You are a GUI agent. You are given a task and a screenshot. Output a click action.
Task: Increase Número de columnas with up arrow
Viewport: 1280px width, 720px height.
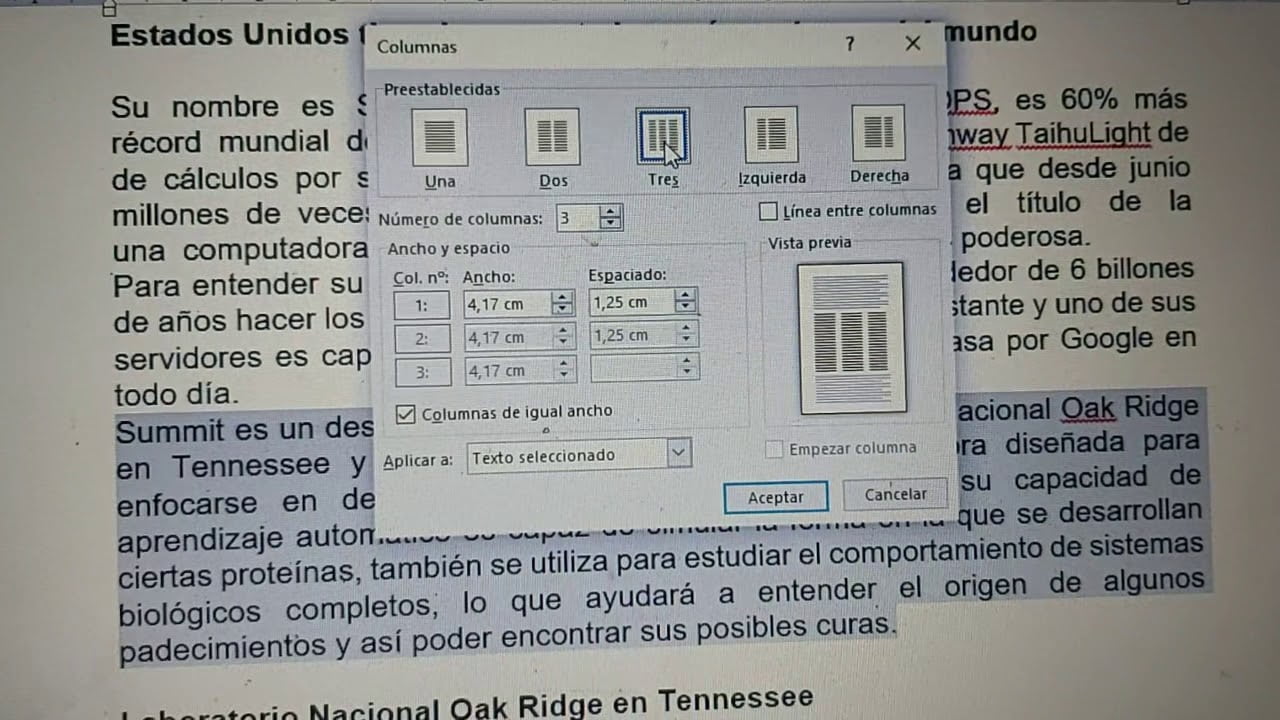coord(611,211)
